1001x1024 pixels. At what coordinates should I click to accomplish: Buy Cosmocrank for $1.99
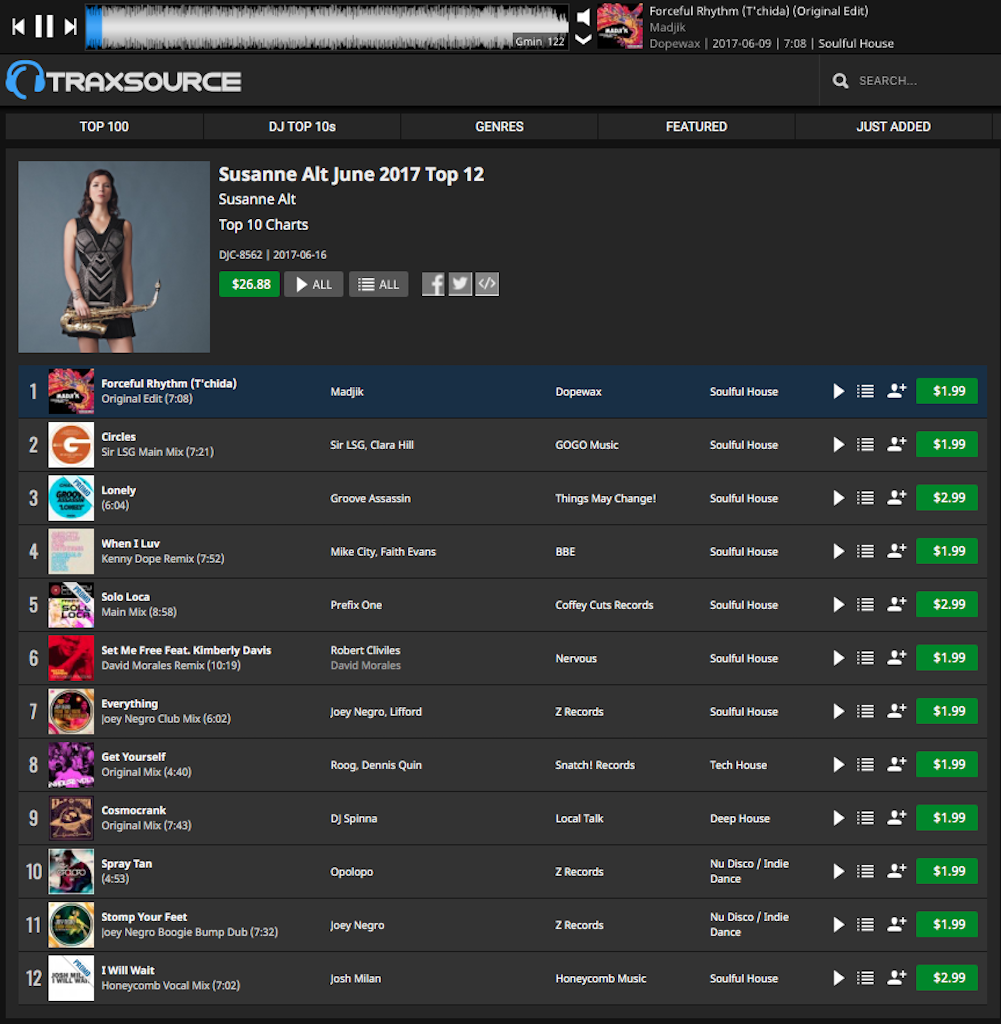[x=947, y=818]
